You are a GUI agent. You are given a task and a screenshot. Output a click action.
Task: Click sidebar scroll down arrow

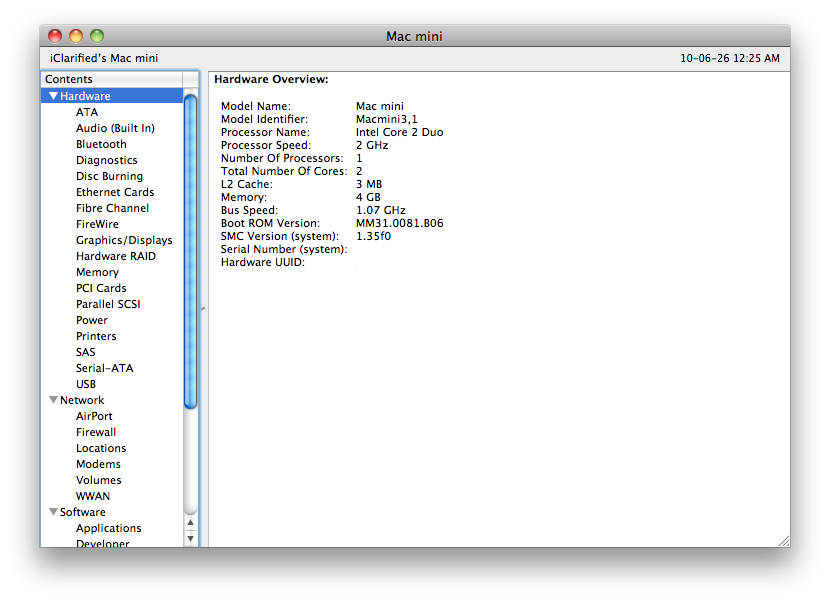coord(191,539)
